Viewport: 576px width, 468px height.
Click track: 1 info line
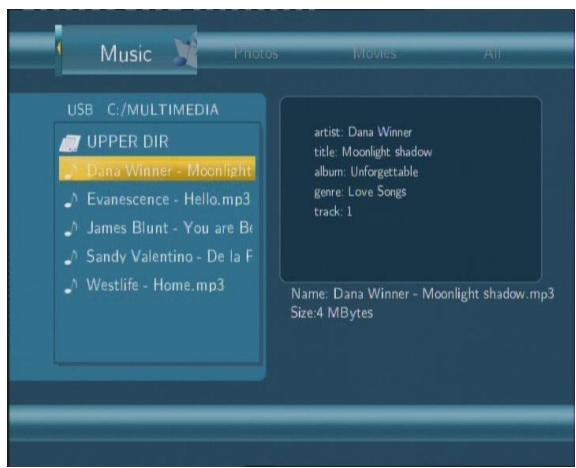point(333,212)
